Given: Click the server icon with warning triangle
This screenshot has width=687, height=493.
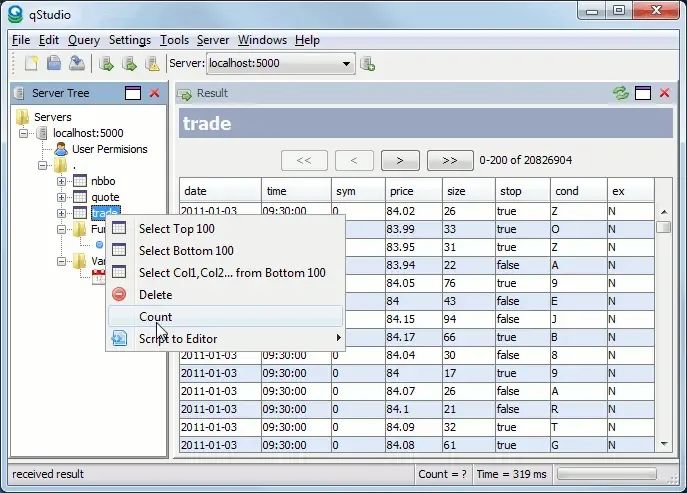Looking at the screenshot, I should (x=152, y=64).
